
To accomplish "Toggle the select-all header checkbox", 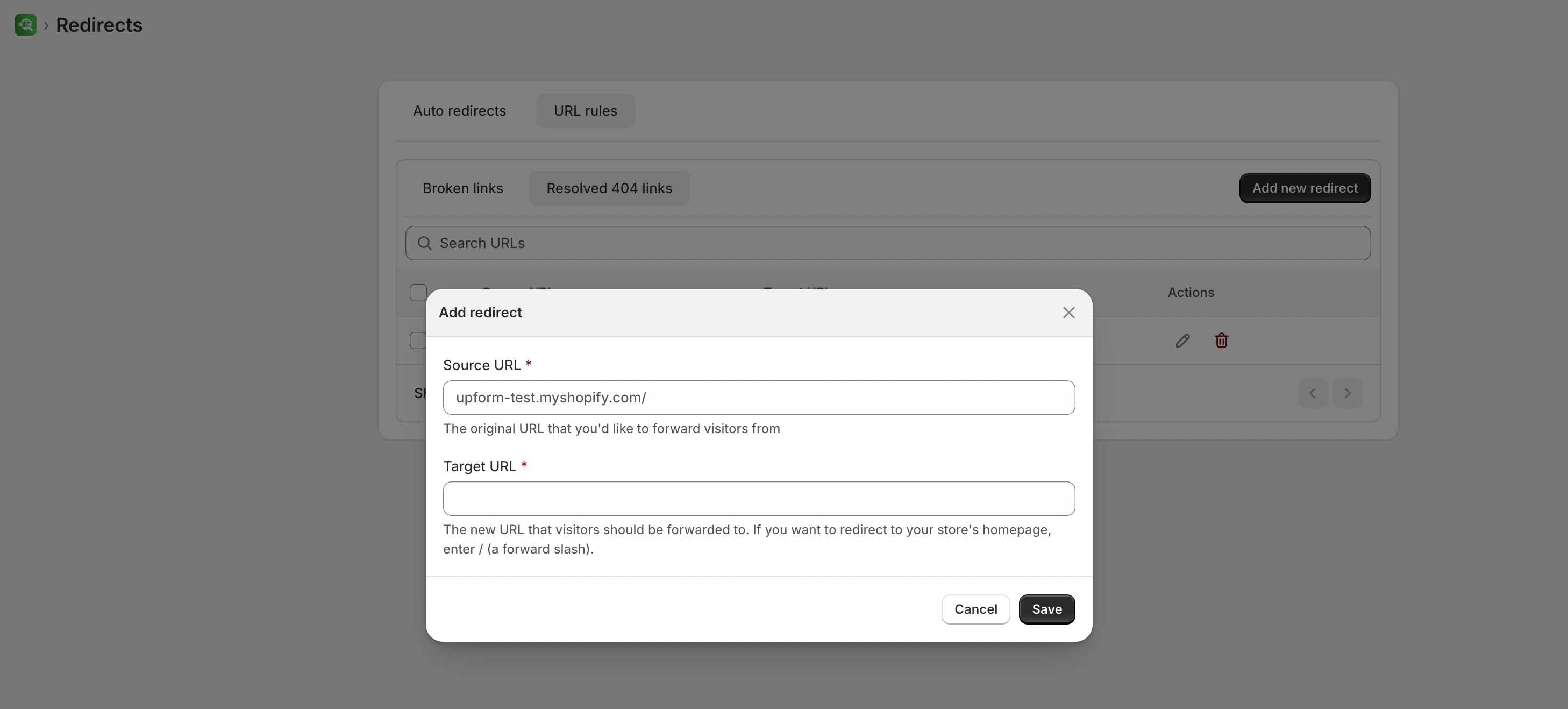I will coord(418,293).
